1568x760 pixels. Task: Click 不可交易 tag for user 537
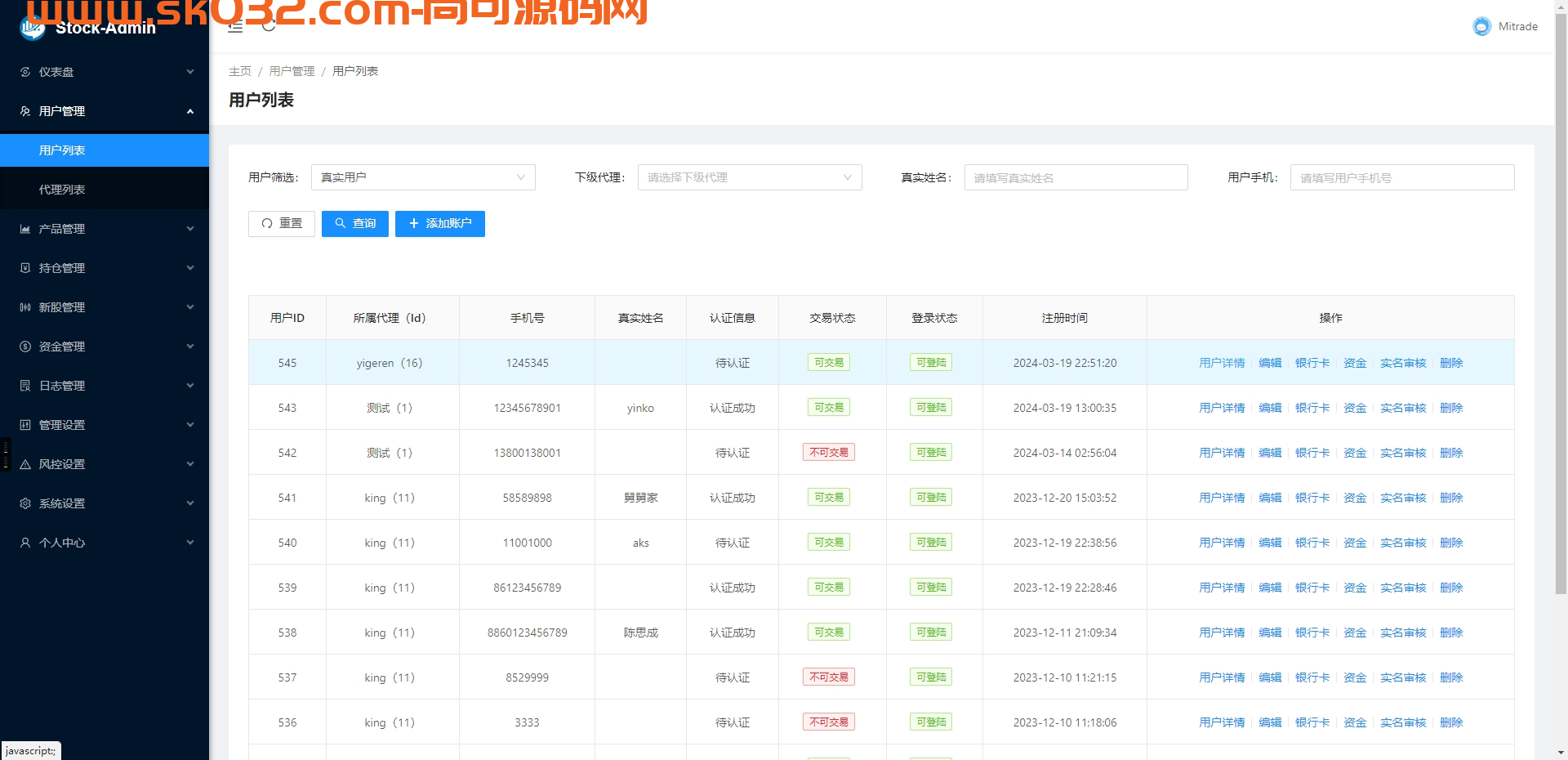pos(829,677)
